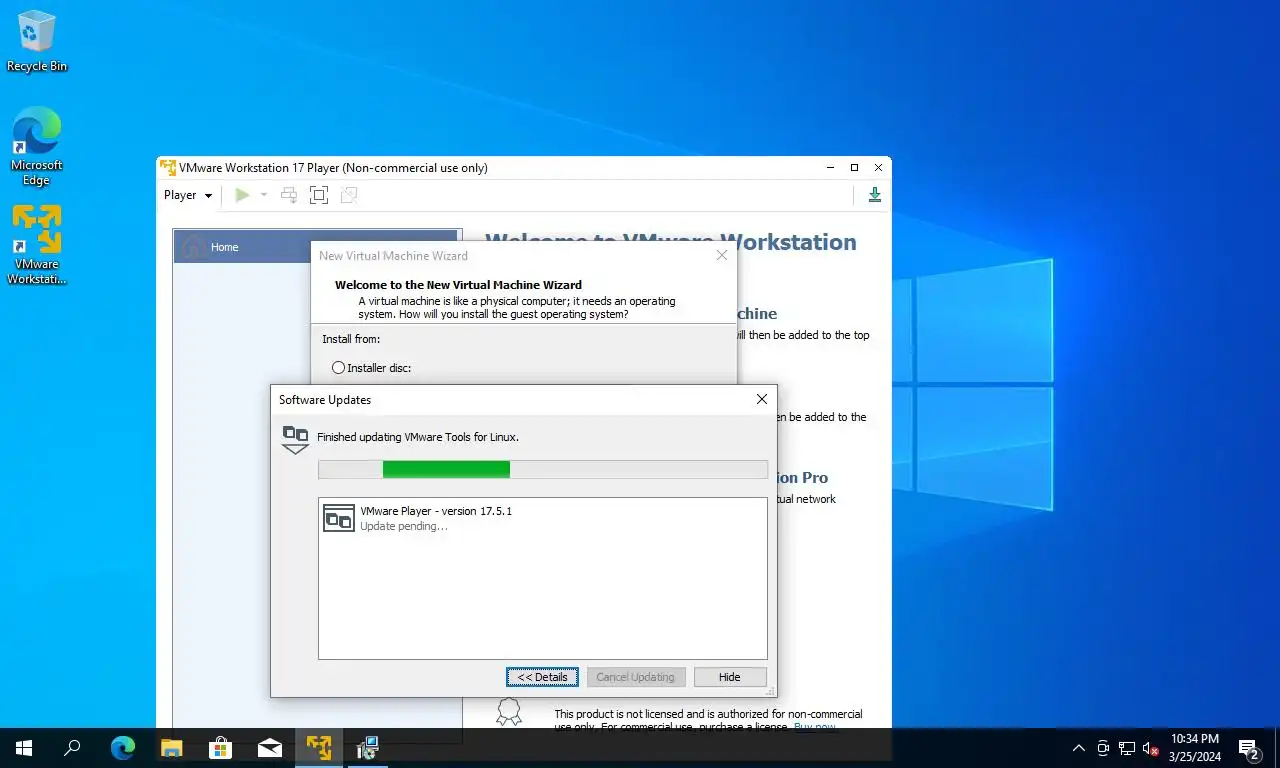Open Microsoft Edge from the taskbar
This screenshot has height=768, width=1280.
123,748
